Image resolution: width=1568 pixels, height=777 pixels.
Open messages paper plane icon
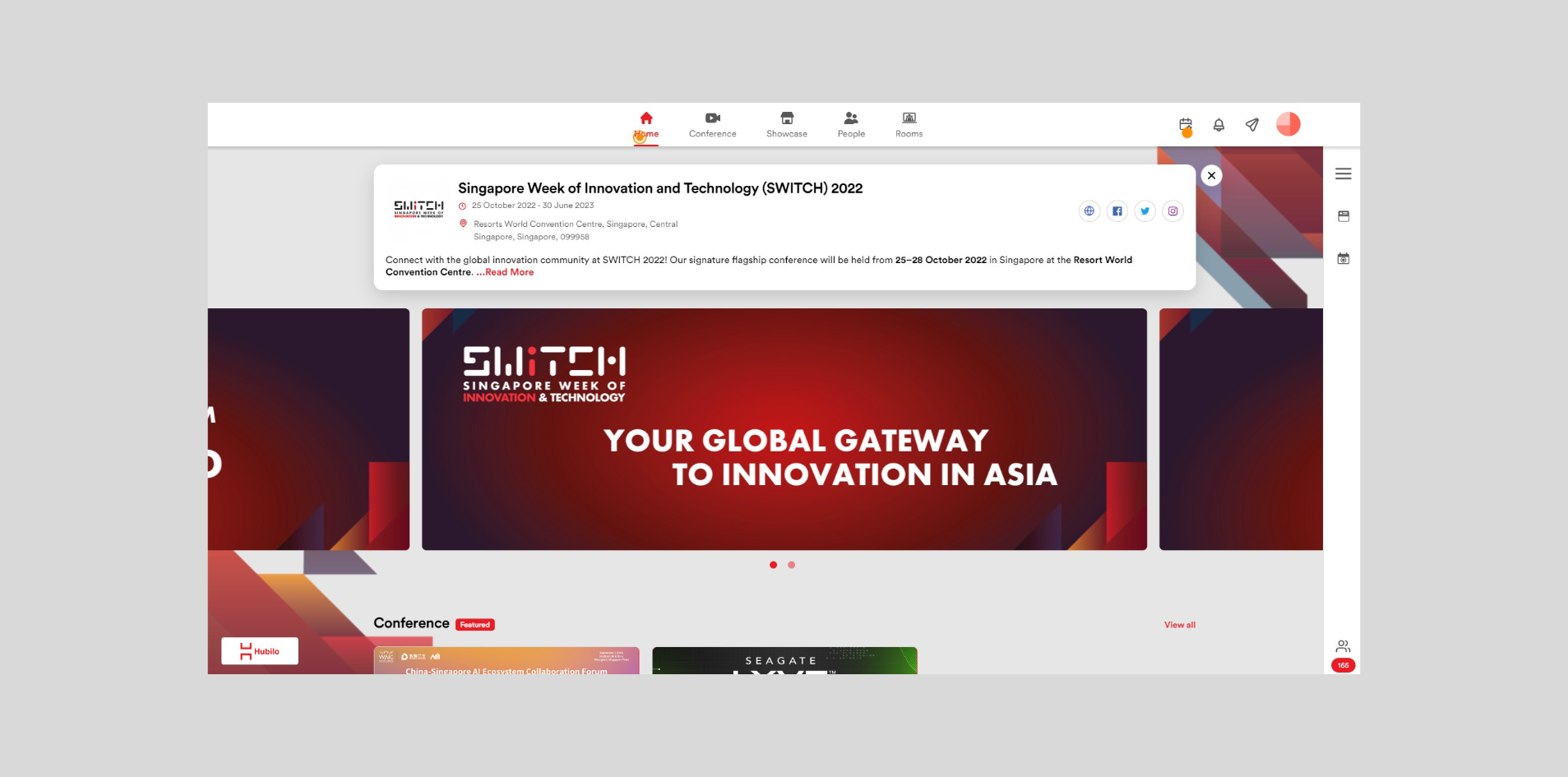pyautogui.click(x=1251, y=125)
